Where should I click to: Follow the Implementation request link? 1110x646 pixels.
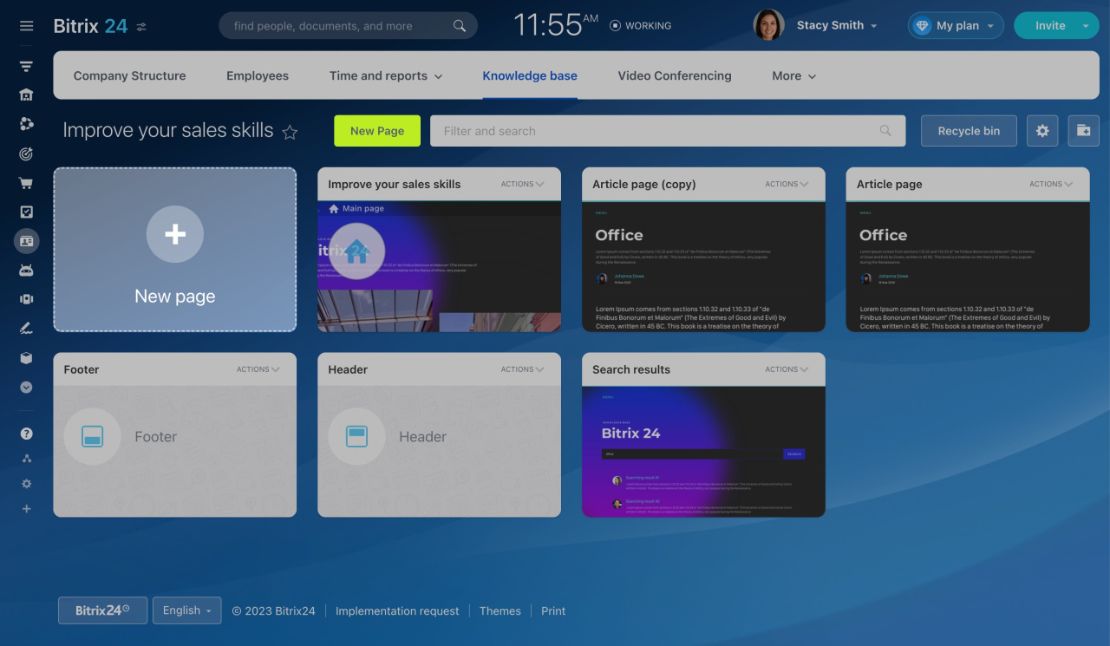pyautogui.click(x=397, y=611)
